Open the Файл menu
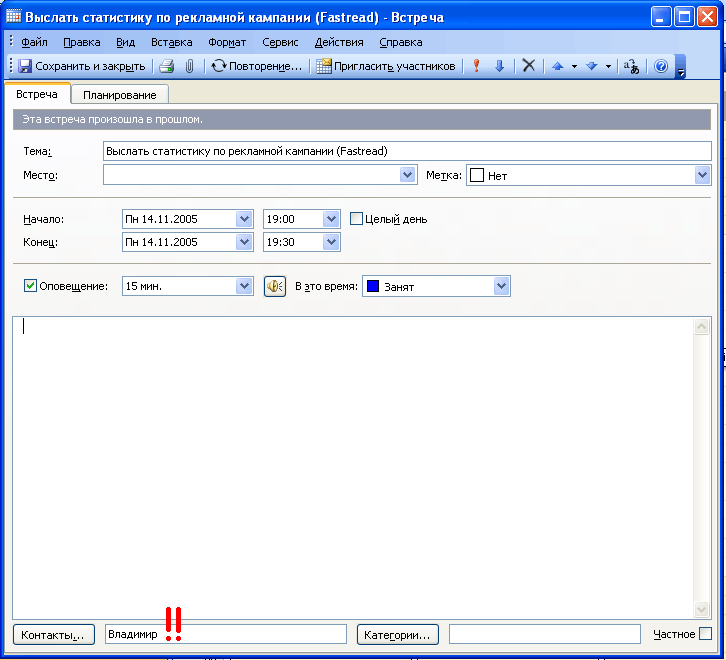 coord(34,42)
